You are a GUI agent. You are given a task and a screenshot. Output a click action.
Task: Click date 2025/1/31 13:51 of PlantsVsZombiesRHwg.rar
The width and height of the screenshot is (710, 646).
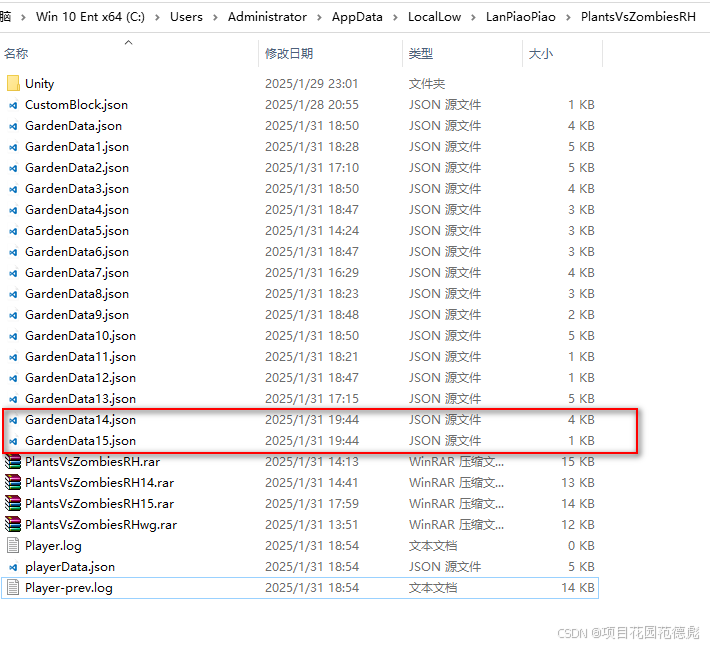(312, 525)
